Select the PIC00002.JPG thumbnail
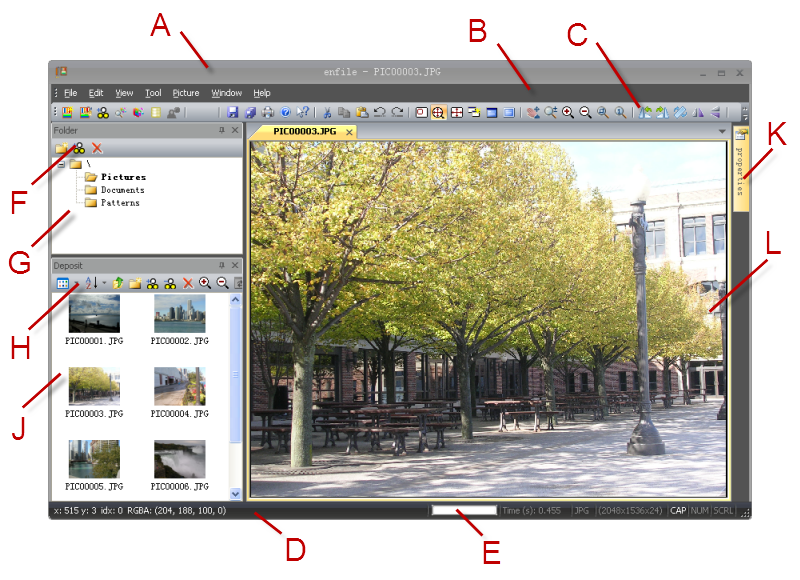 (x=179, y=314)
